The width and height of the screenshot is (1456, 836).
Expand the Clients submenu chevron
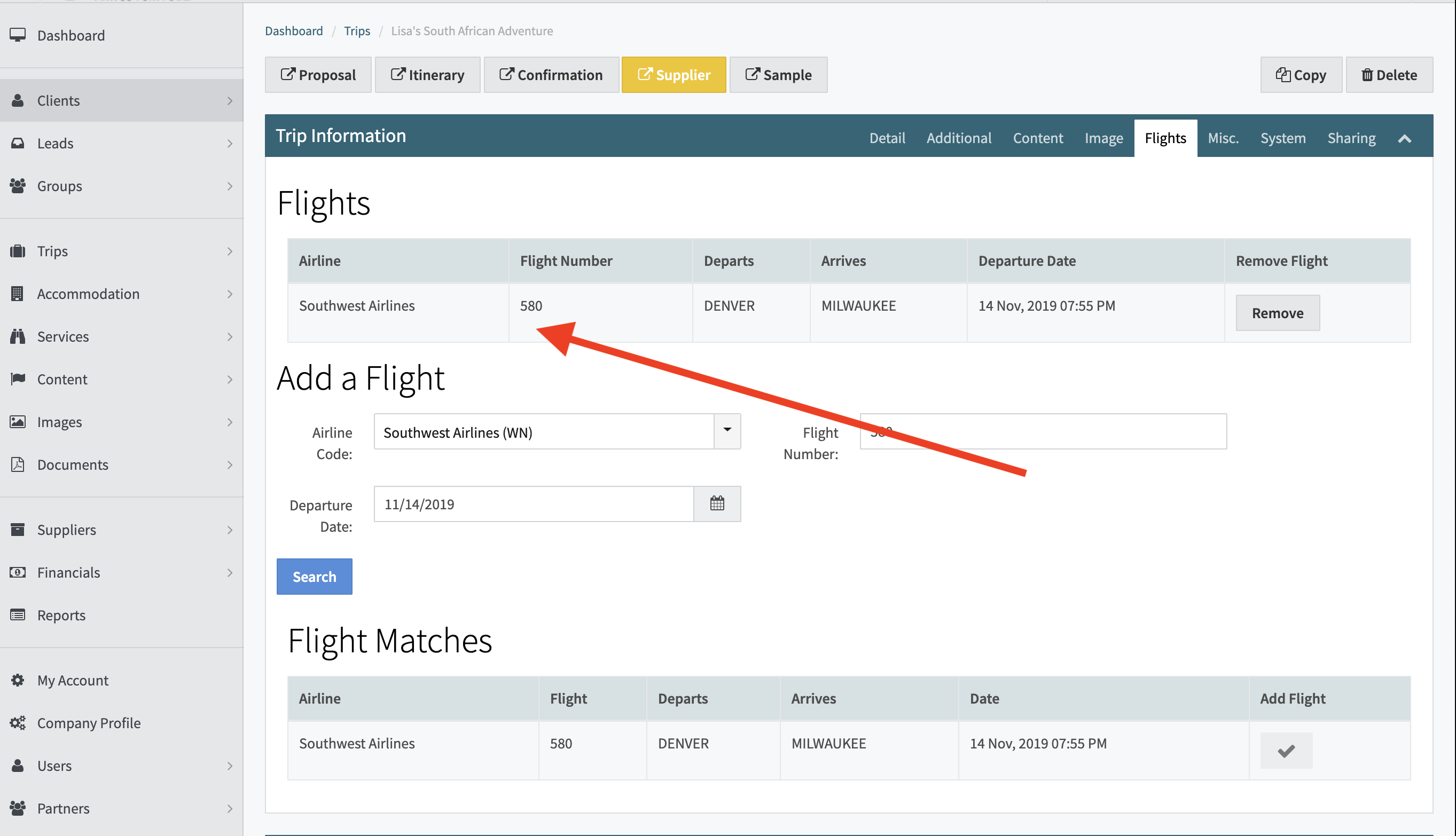pyautogui.click(x=230, y=101)
